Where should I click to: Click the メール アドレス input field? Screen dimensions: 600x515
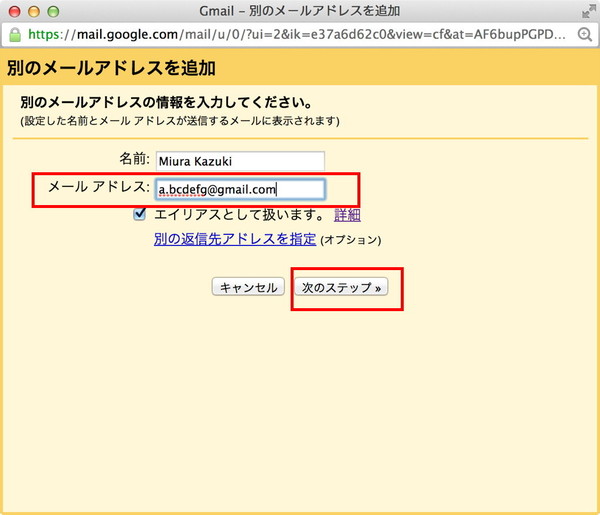click(239, 189)
